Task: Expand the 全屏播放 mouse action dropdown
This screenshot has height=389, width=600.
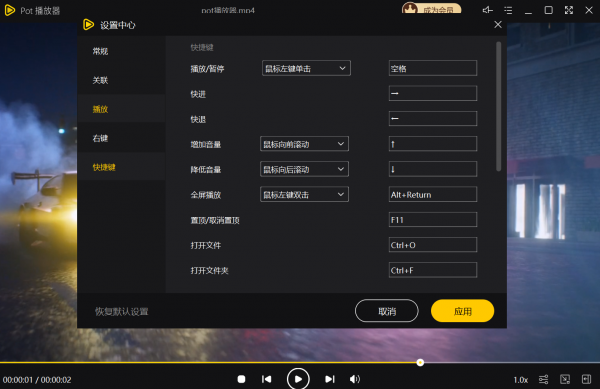Action: tap(304, 194)
